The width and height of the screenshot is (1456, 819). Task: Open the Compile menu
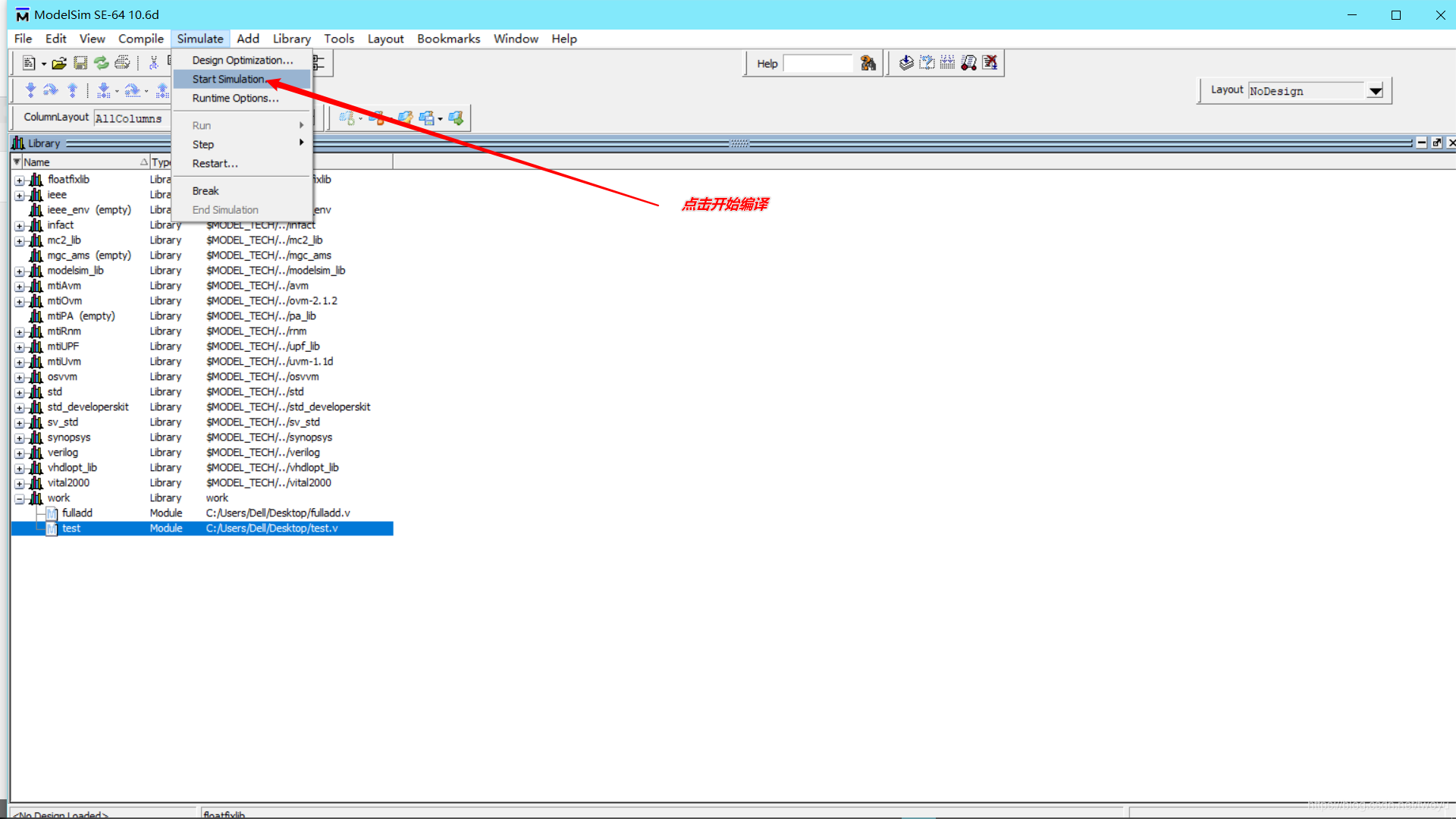pos(140,39)
